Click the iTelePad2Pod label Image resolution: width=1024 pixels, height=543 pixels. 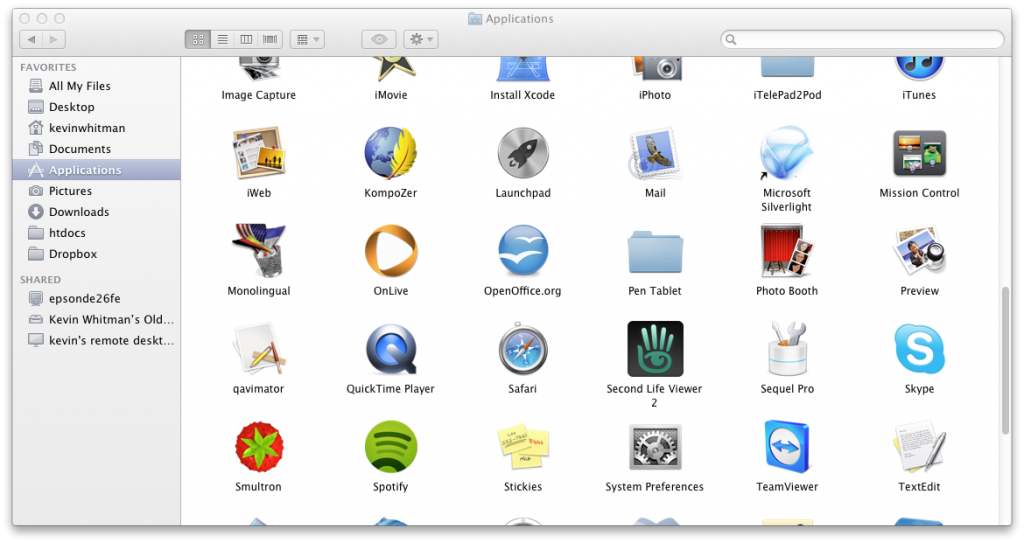[x=787, y=95]
